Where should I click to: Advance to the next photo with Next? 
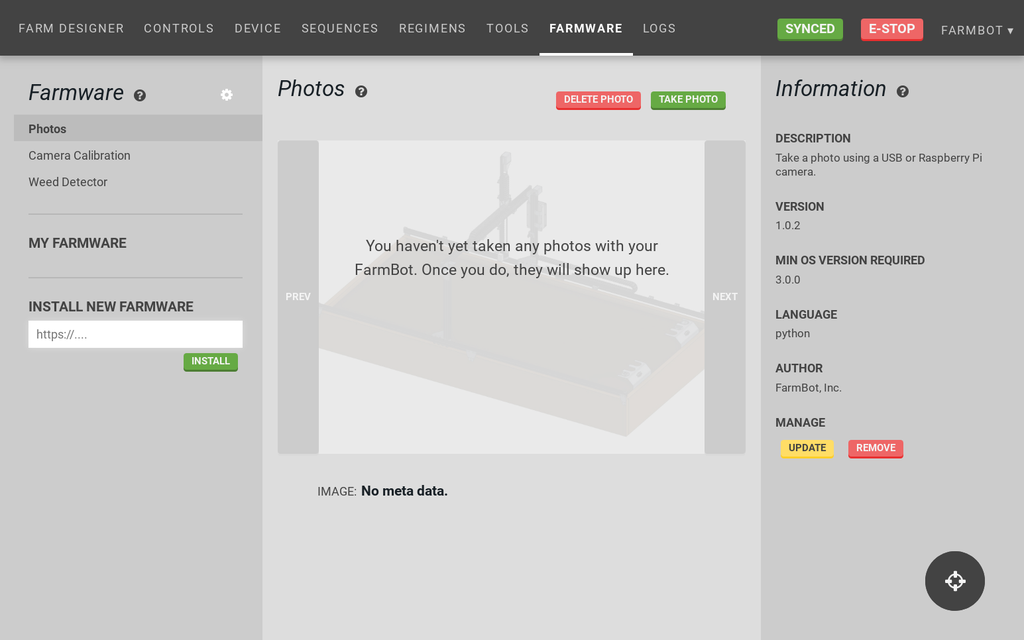tap(725, 297)
